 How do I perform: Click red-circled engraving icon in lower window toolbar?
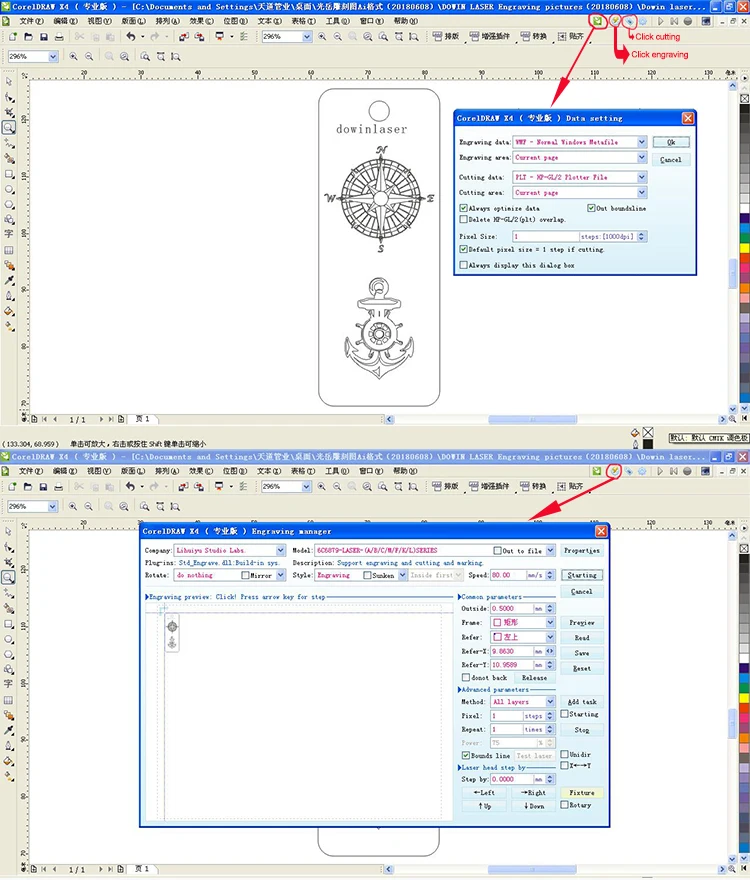click(x=613, y=470)
